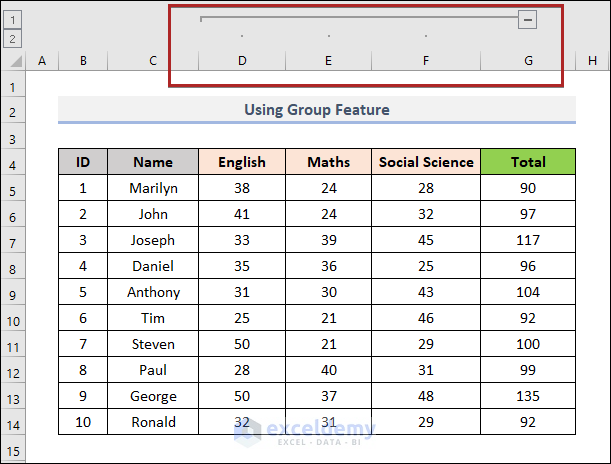This screenshot has height=464, width=611.
Task: Select the Maths header cell
Action: pyautogui.click(x=329, y=162)
